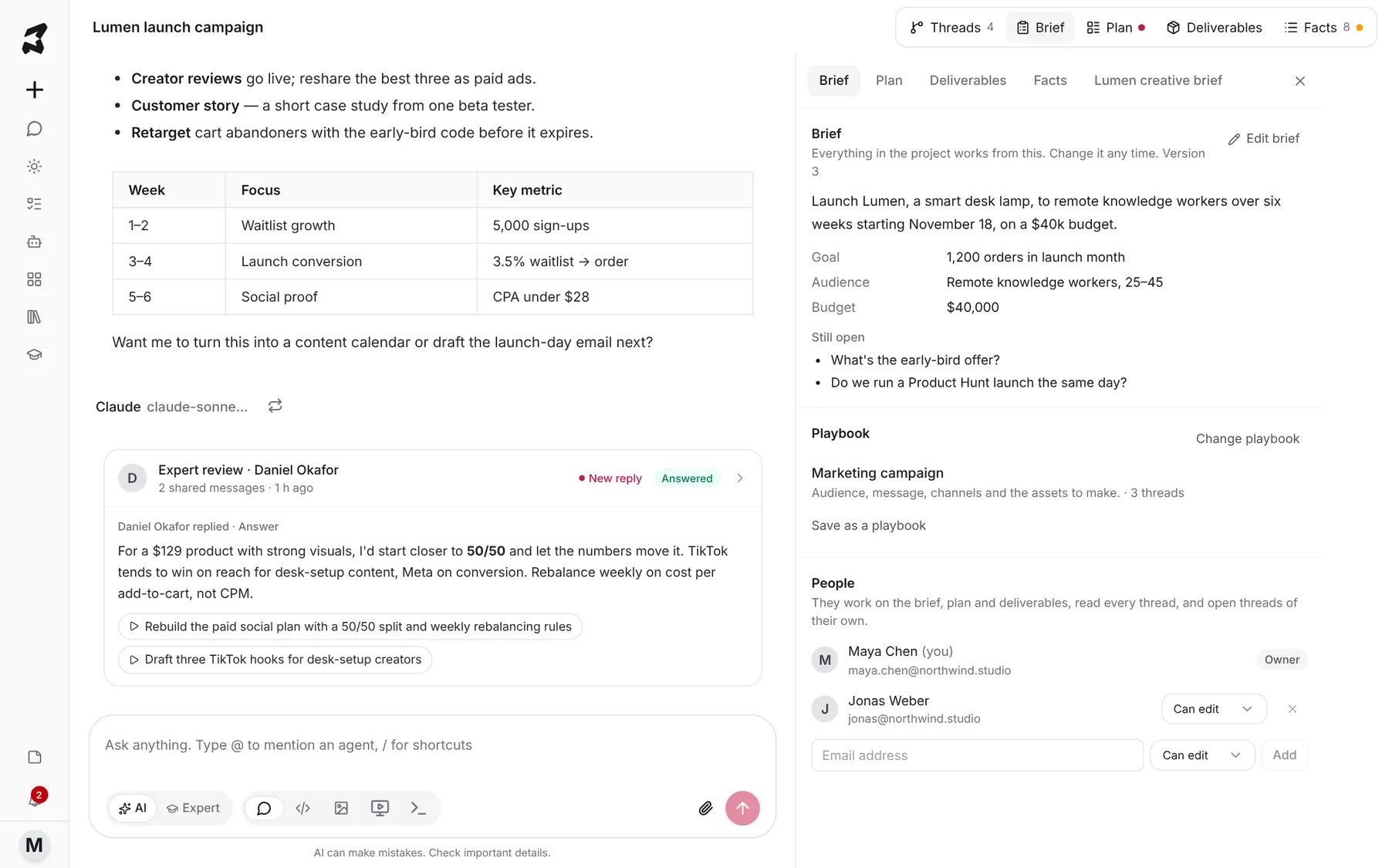Click the Email address input field

[x=977, y=755]
